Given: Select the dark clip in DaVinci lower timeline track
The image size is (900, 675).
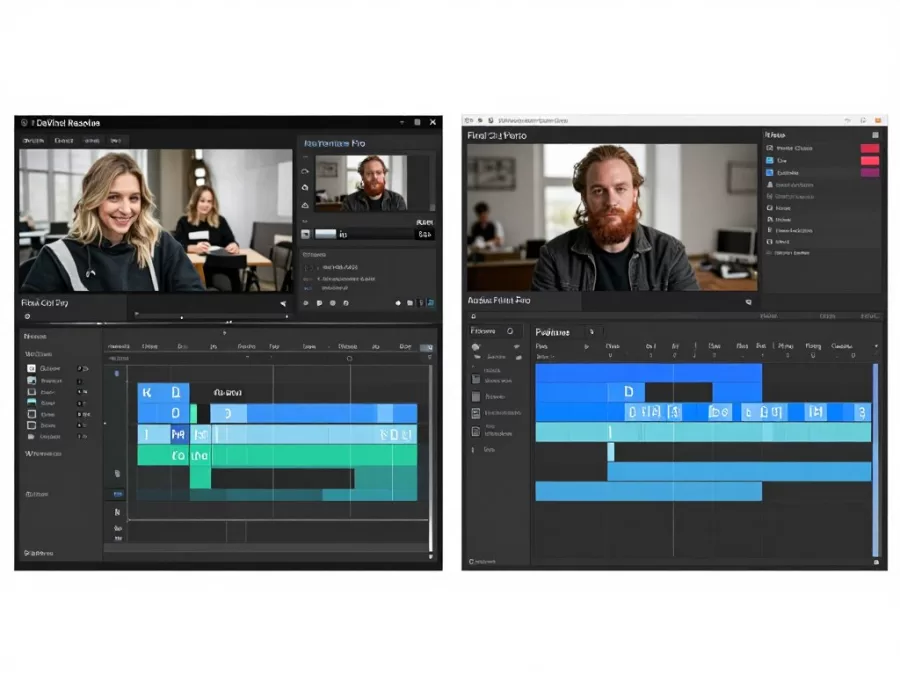Looking at the screenshot, I should coord(282,478).
